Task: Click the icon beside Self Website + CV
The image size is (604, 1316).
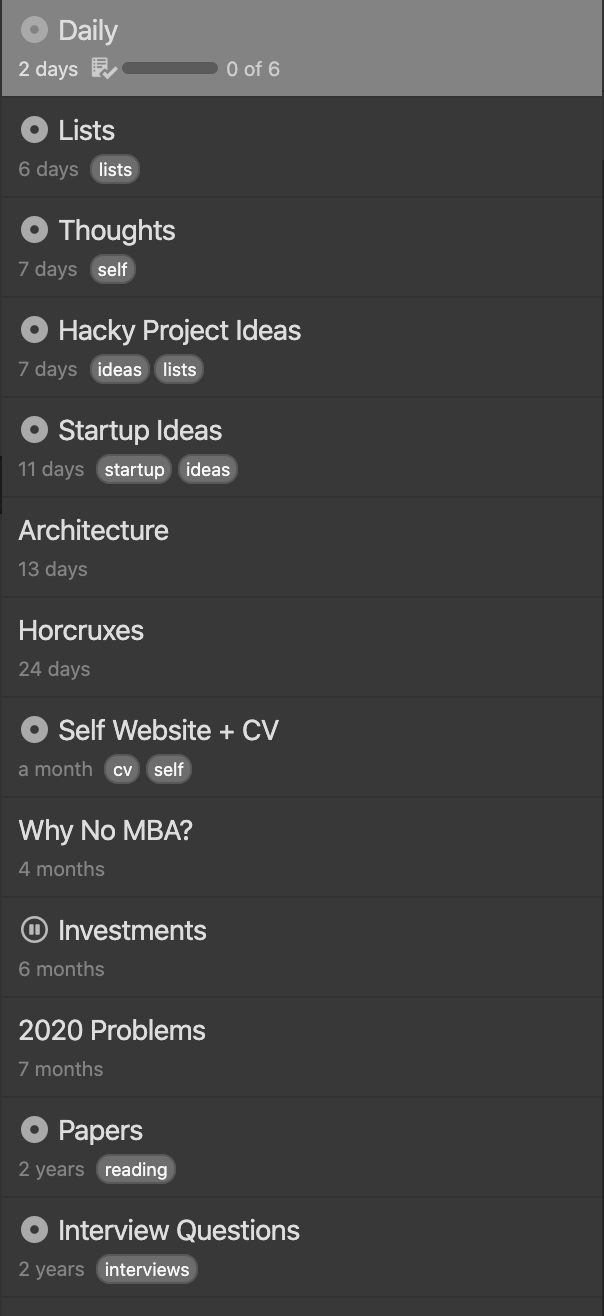Action: [x=34, y=730]
